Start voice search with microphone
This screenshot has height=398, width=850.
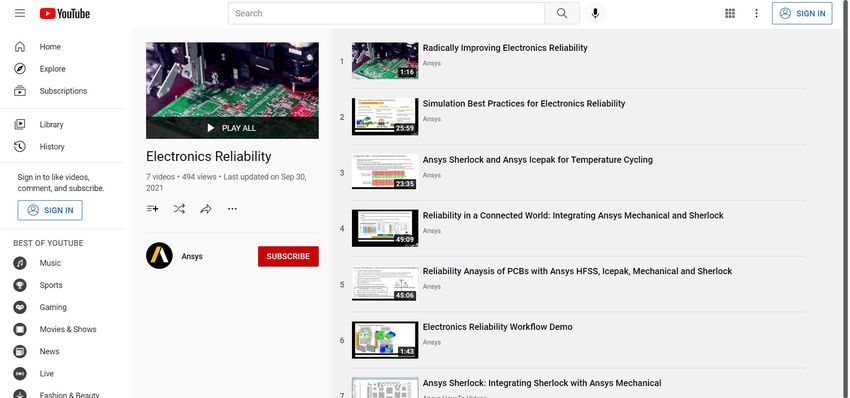595,14
